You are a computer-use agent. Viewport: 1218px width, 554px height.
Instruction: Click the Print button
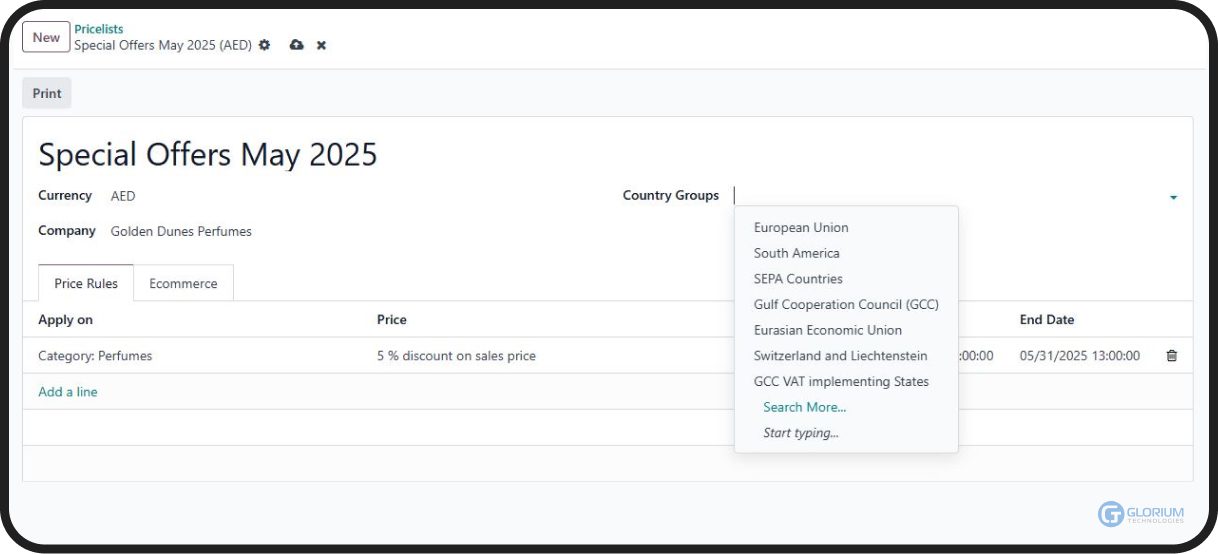click(47, 93)
